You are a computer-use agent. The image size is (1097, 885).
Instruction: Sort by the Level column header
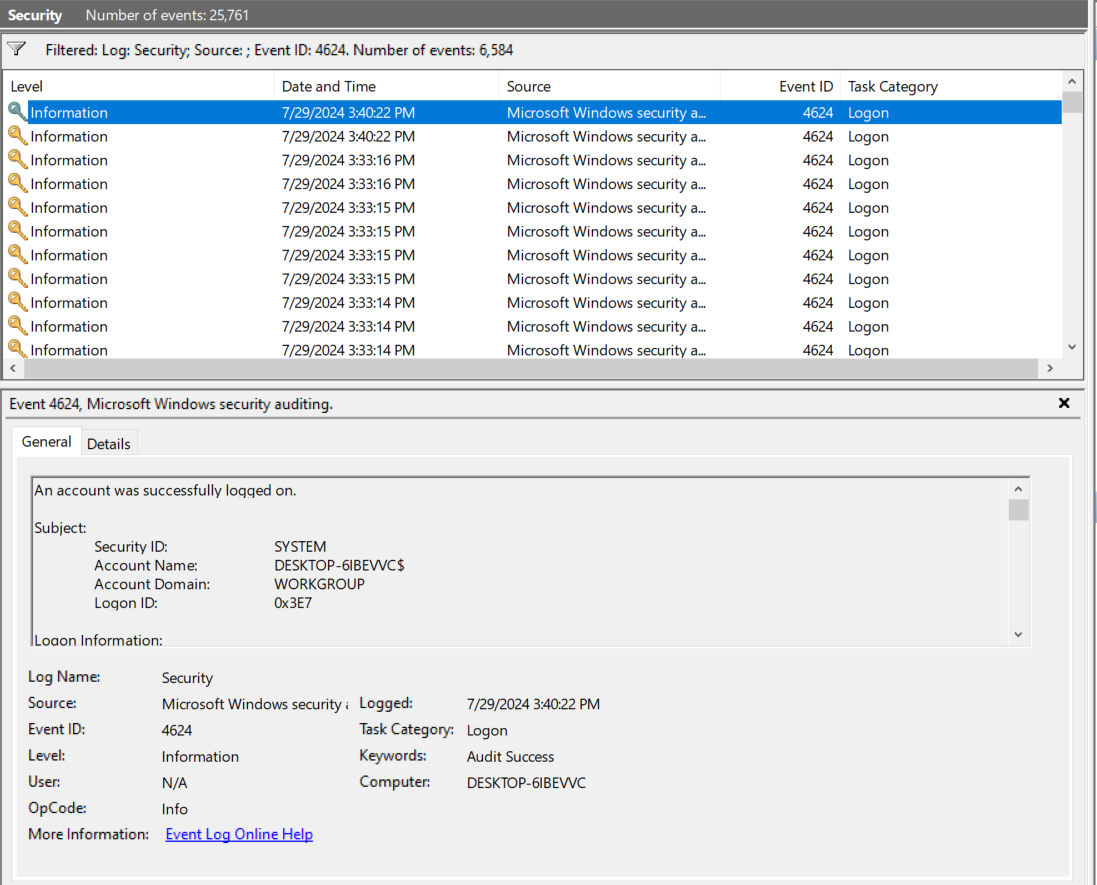coord(139,86)
